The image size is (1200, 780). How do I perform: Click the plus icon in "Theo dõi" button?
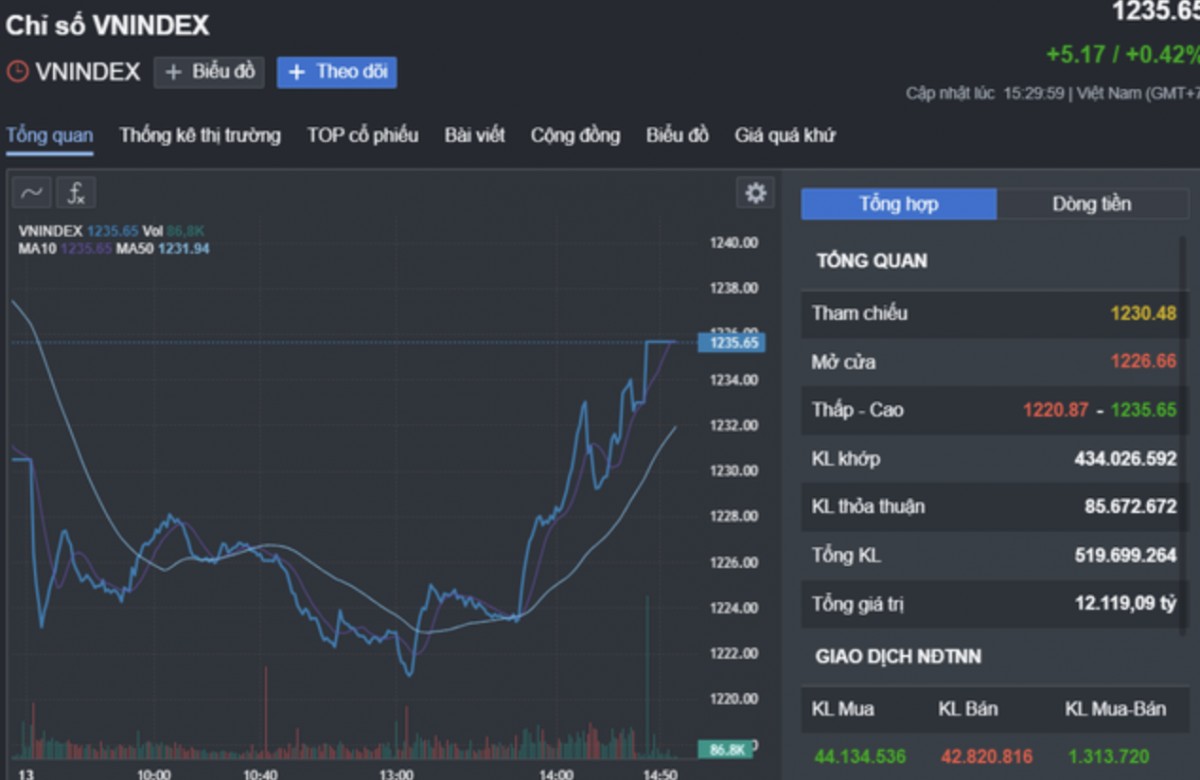point(296,72)
